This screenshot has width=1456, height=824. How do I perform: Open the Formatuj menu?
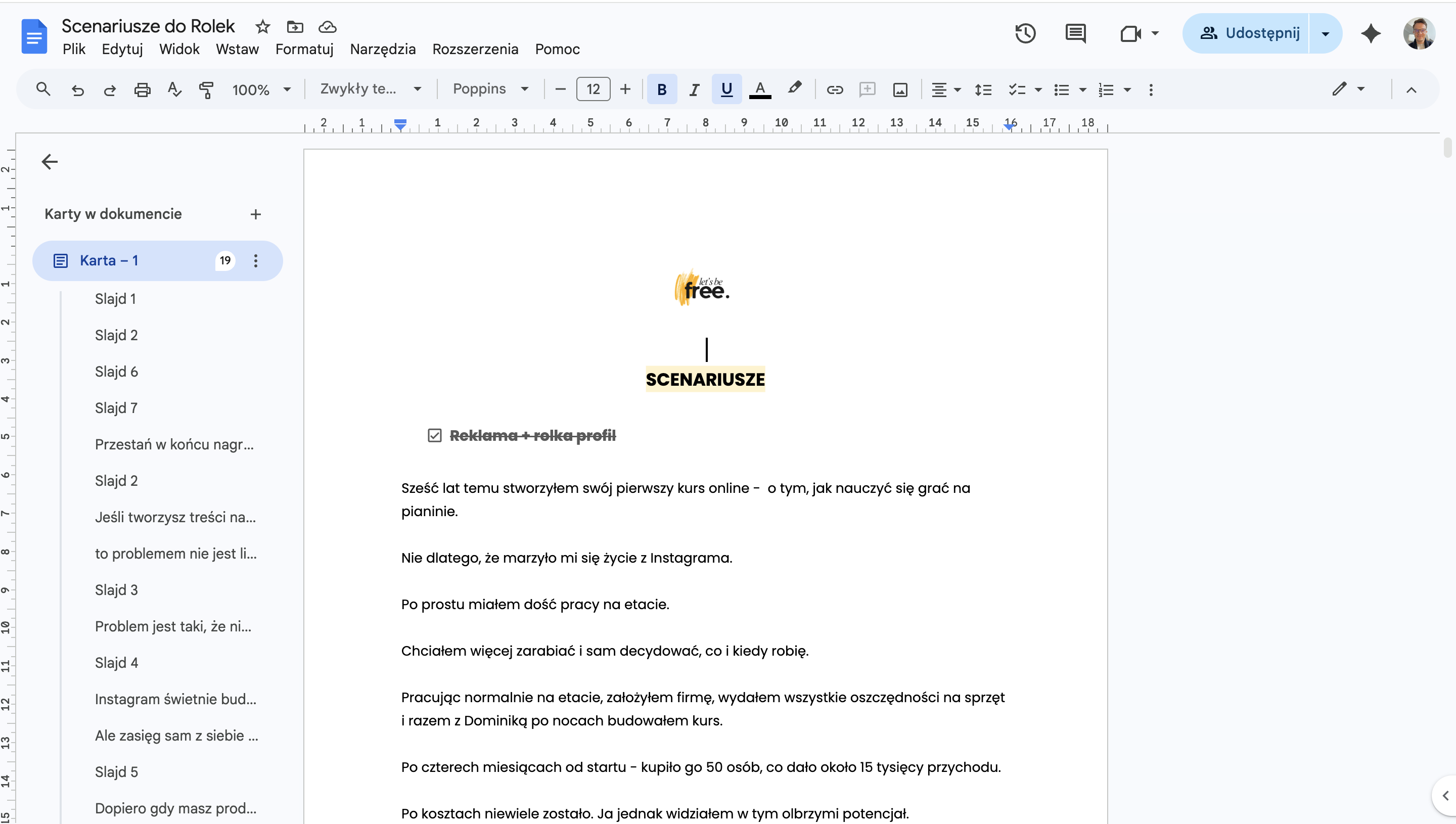tap(304, 49)
